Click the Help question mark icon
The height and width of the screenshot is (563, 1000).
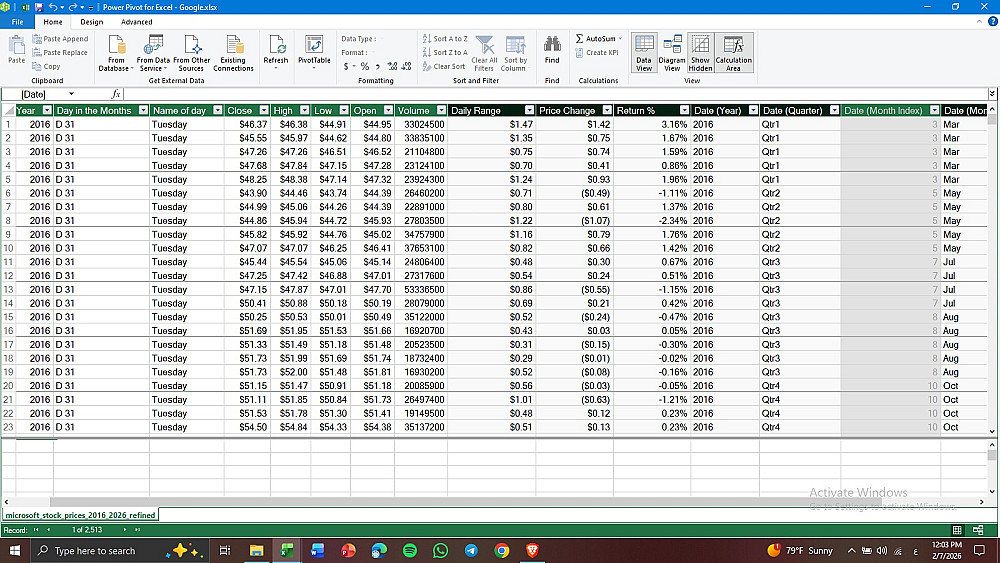[992, 22]
